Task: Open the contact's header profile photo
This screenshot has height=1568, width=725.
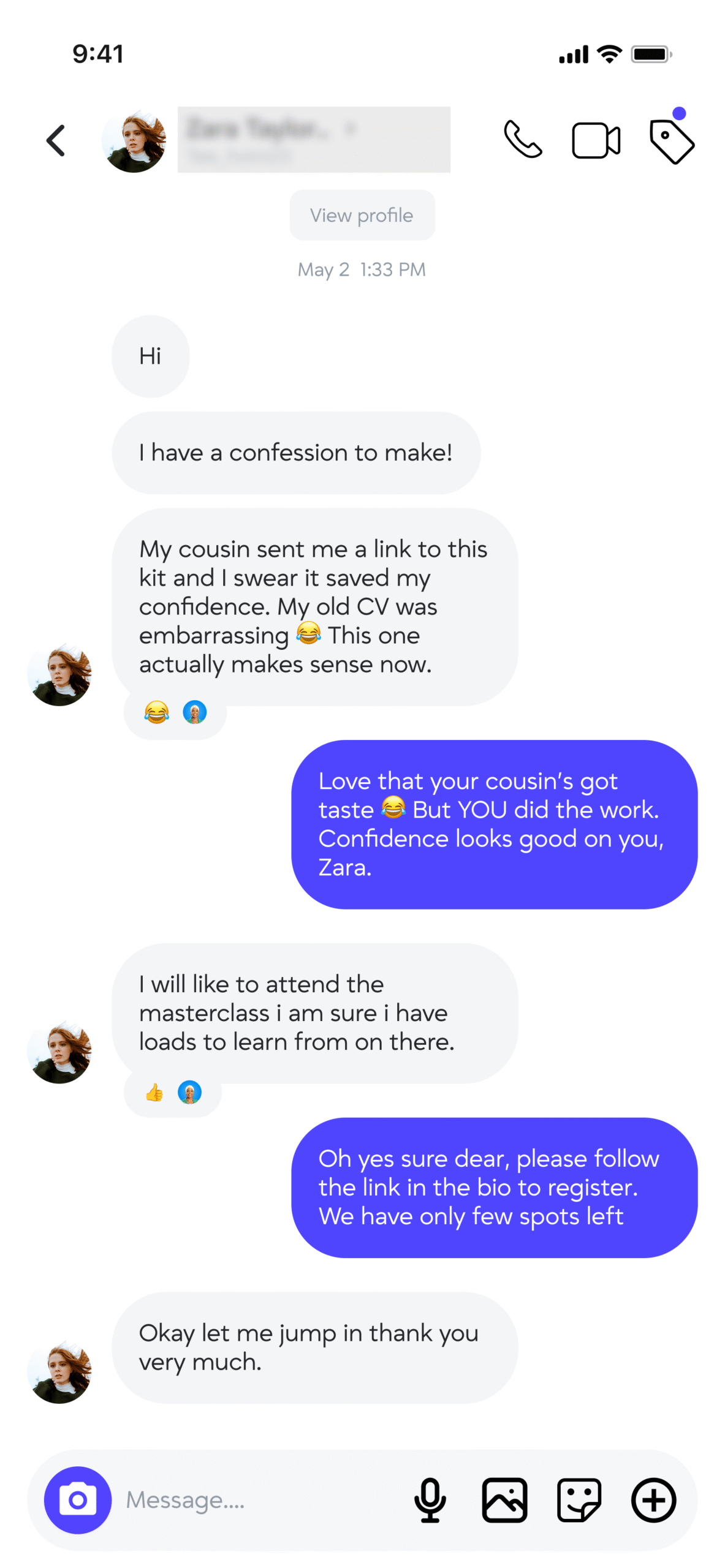Action: click(x=134, y=140)
